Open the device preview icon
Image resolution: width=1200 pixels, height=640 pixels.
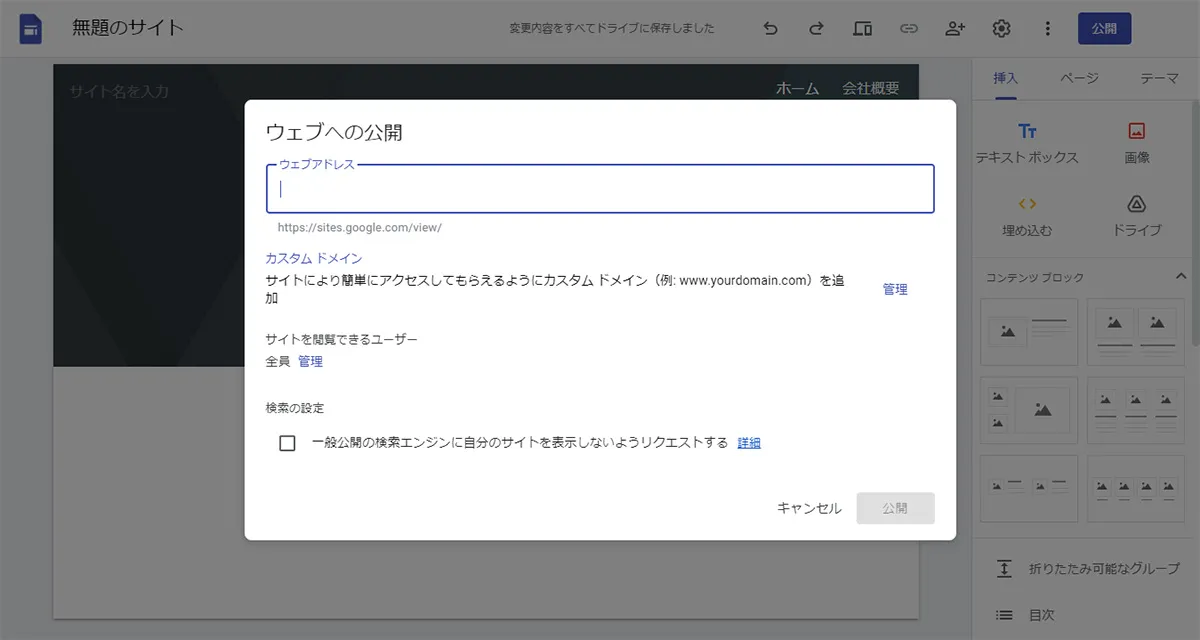(x=862, y=28)
